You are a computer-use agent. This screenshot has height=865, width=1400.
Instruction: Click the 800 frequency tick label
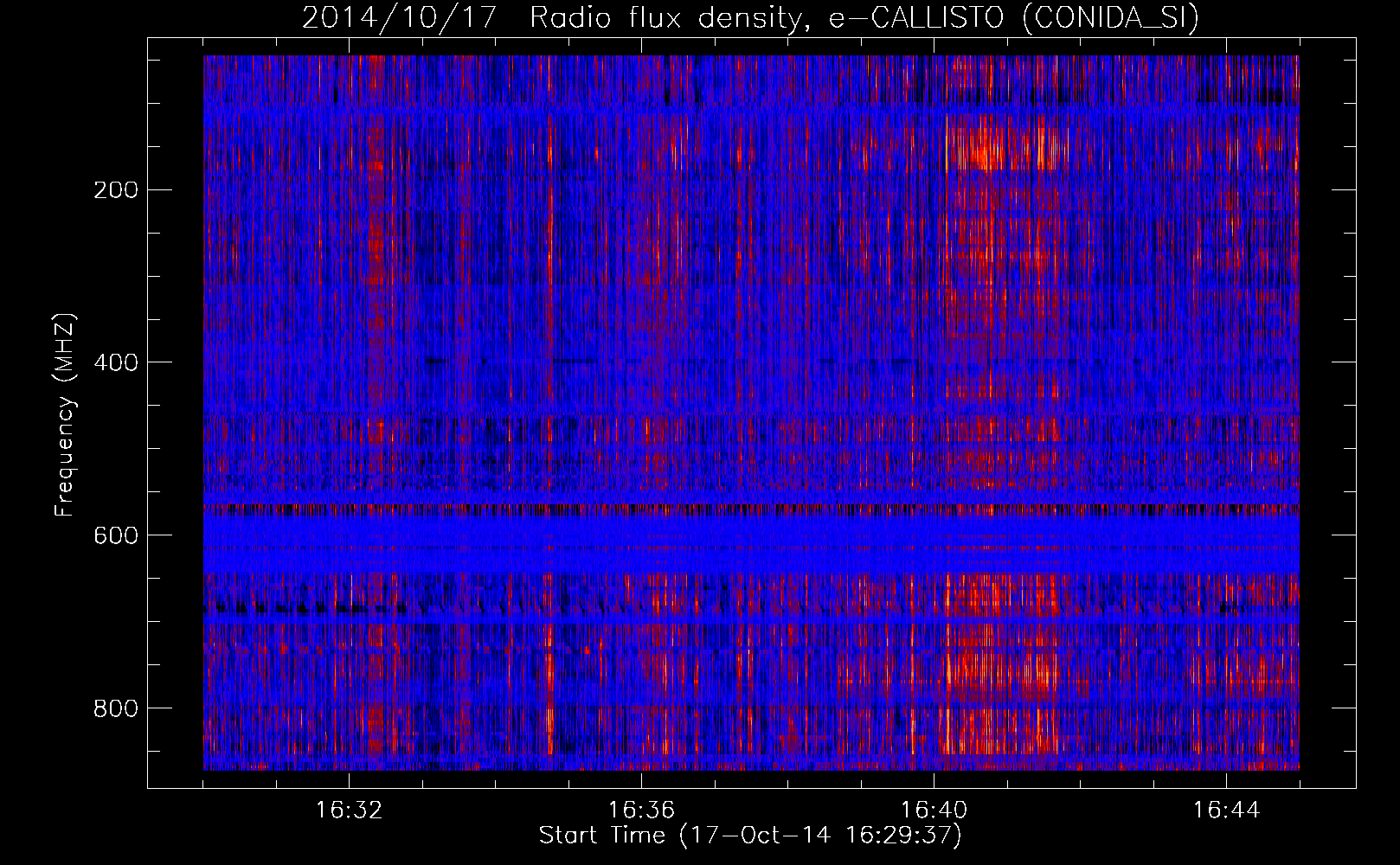pos(115,708)
